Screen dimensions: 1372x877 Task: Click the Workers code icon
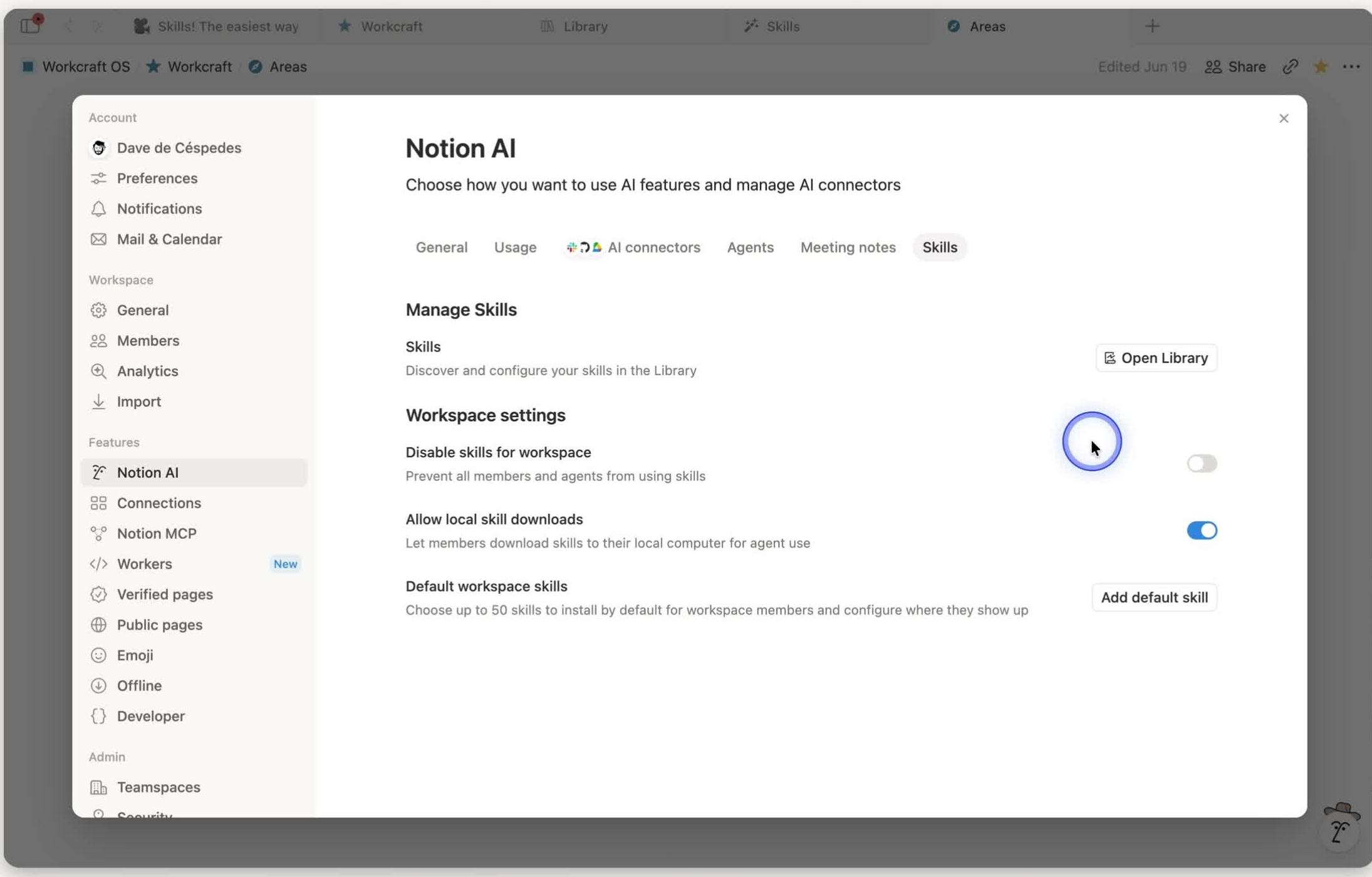(x=98, y=564)
